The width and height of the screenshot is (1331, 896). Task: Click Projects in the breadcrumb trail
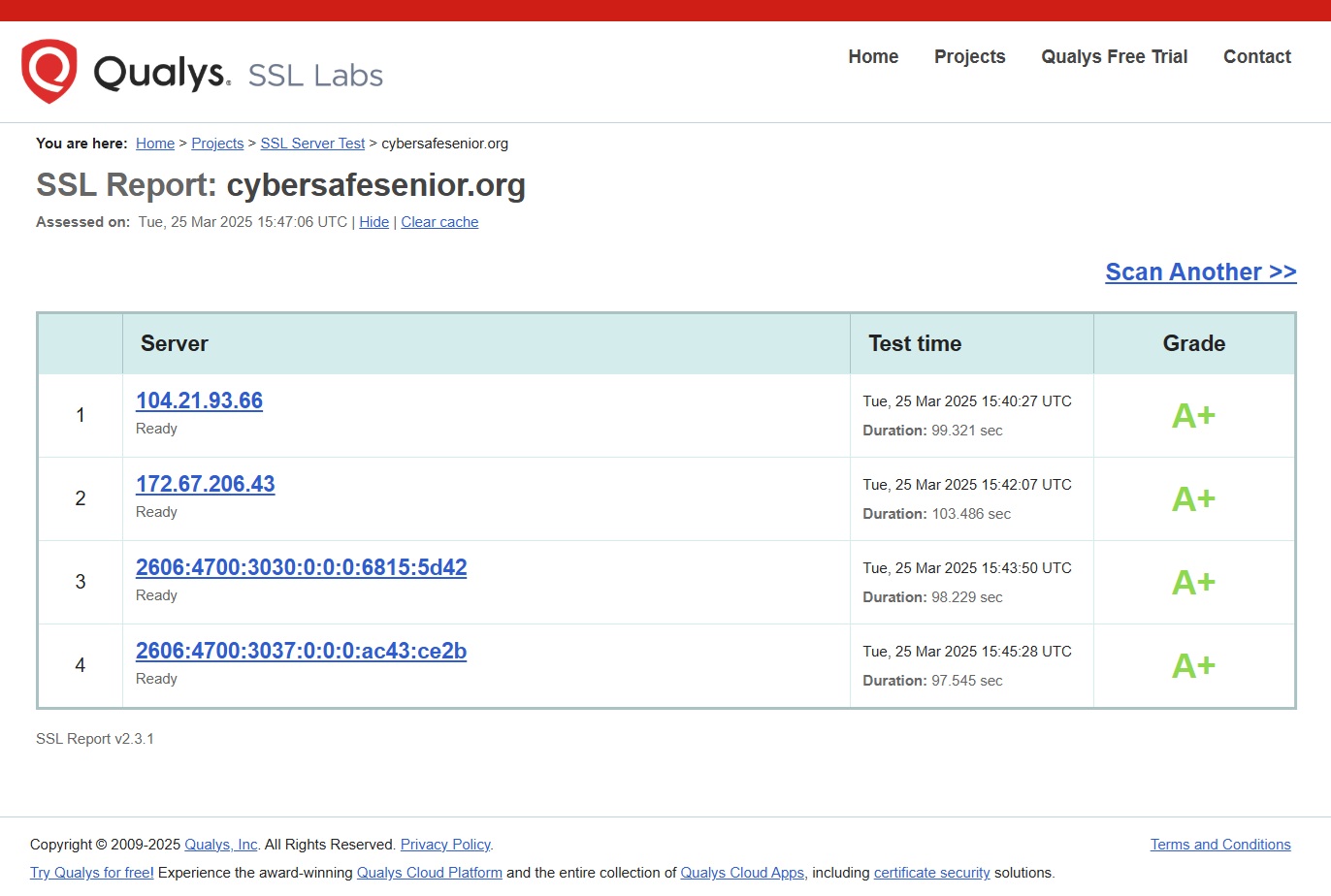(217, 143)
